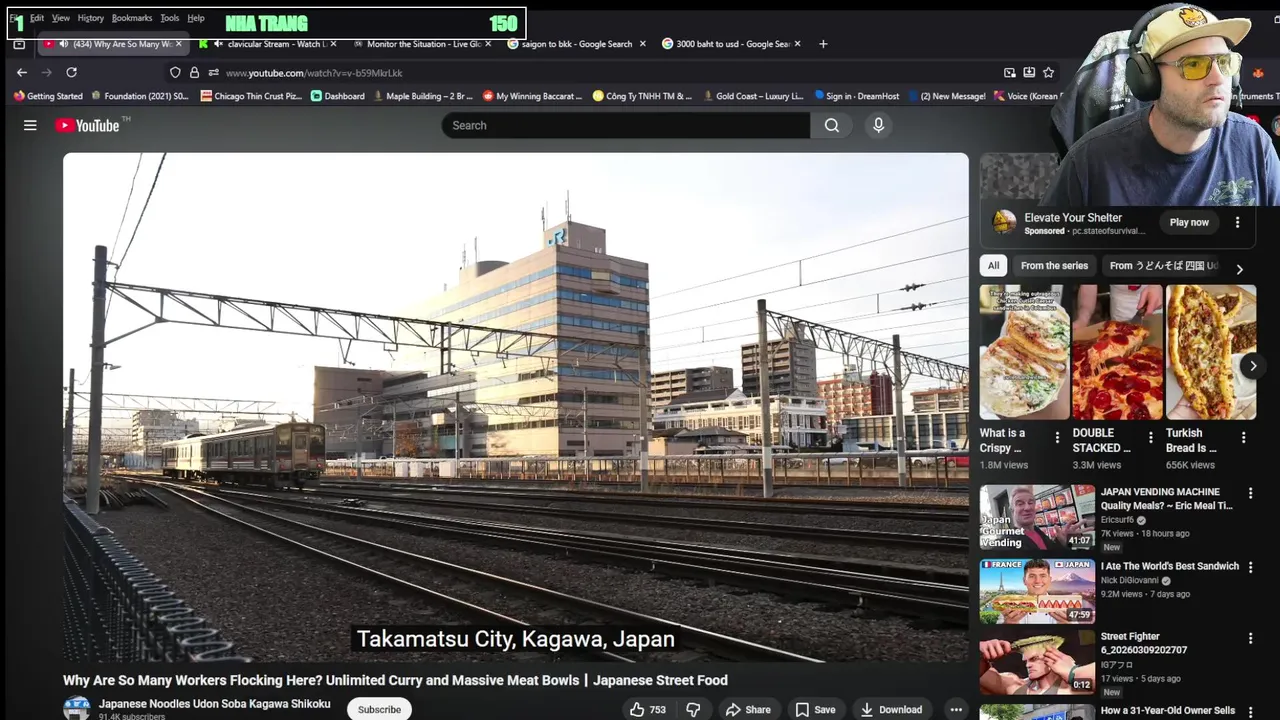Select the 'All' filter chip
The width and height of the screenshot is (1280, 720).
tap(993, 265)
